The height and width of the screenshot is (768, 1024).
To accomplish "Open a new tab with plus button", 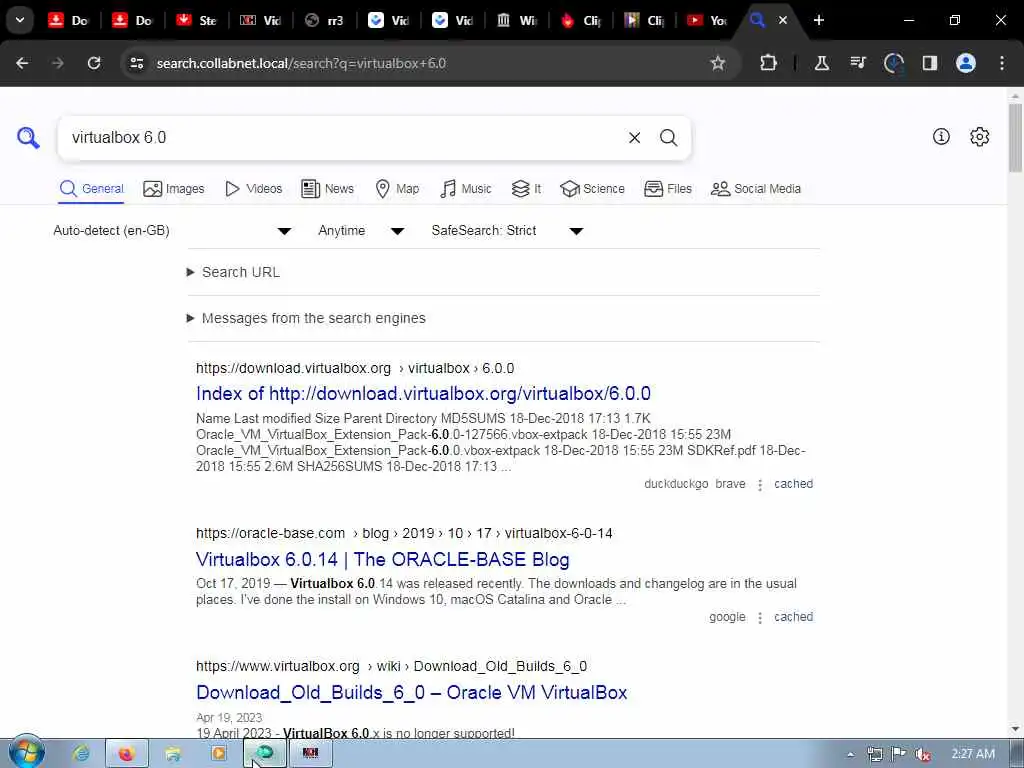I will click(x=819, y=20).
